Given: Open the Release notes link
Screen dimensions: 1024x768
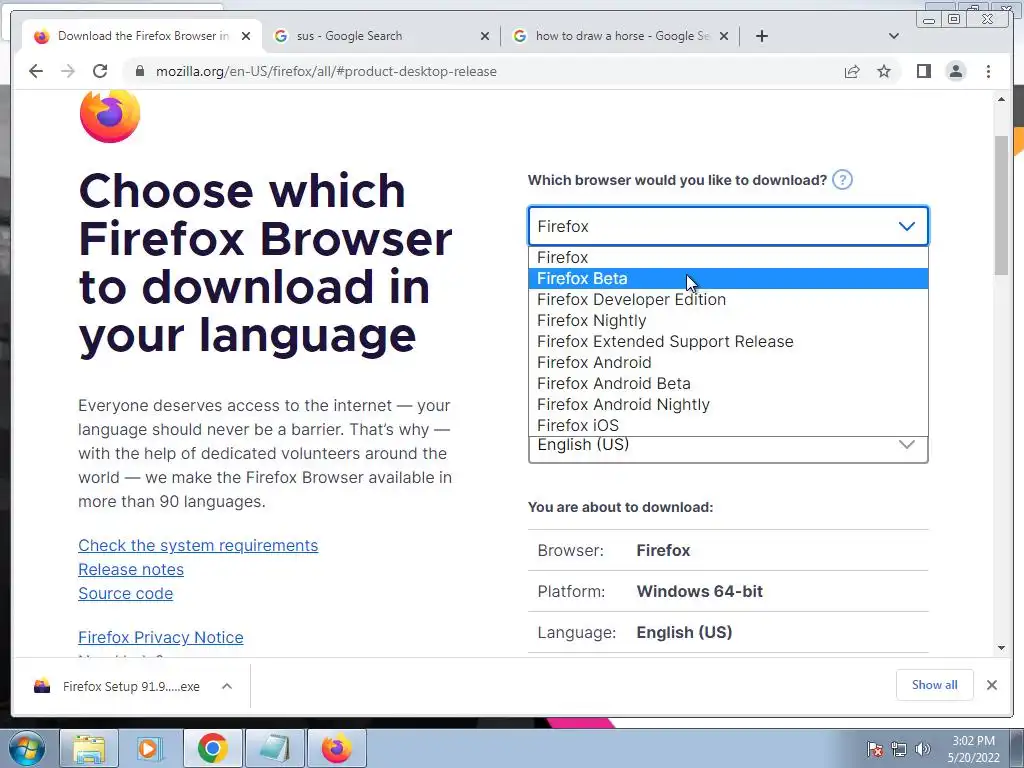Looking at the screenshot, I should point(131,569).
